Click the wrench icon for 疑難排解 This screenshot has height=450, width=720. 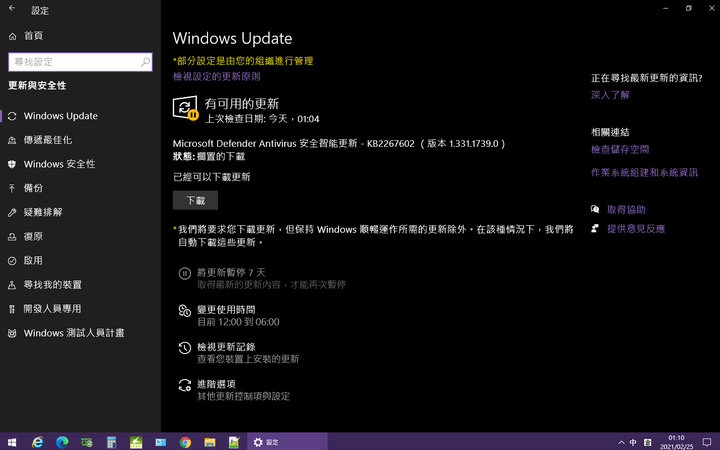point(12,212)
